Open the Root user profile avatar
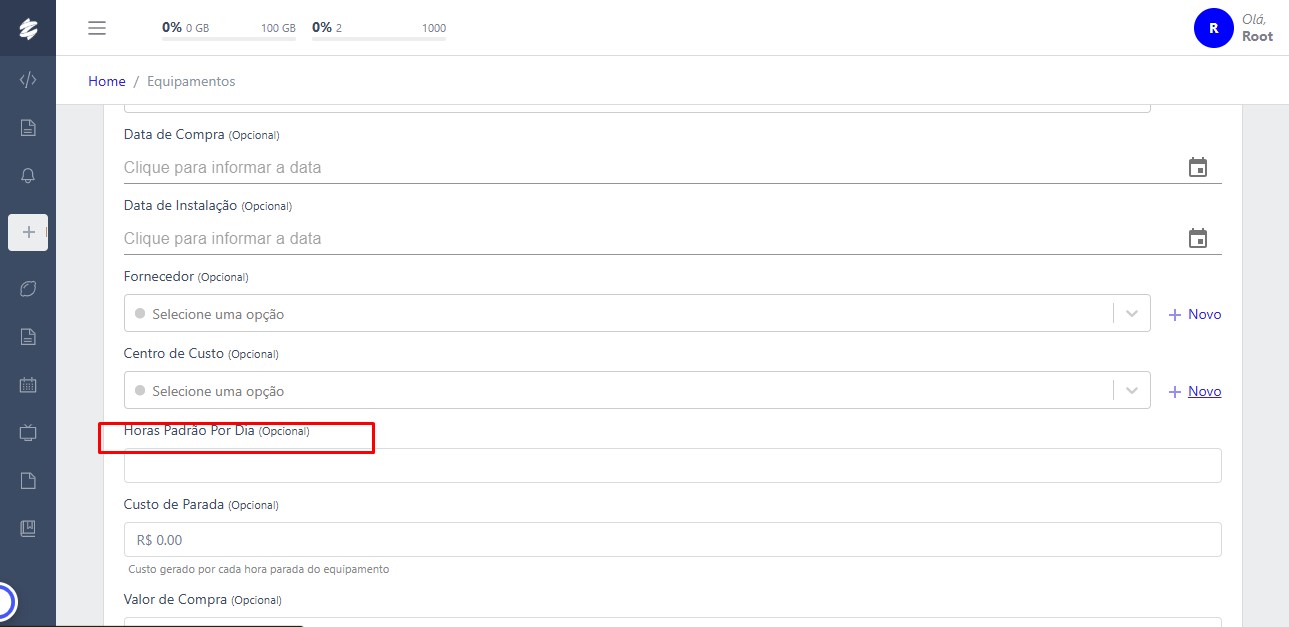Viewport: 1289px width, 627px height. point(1213,28)
